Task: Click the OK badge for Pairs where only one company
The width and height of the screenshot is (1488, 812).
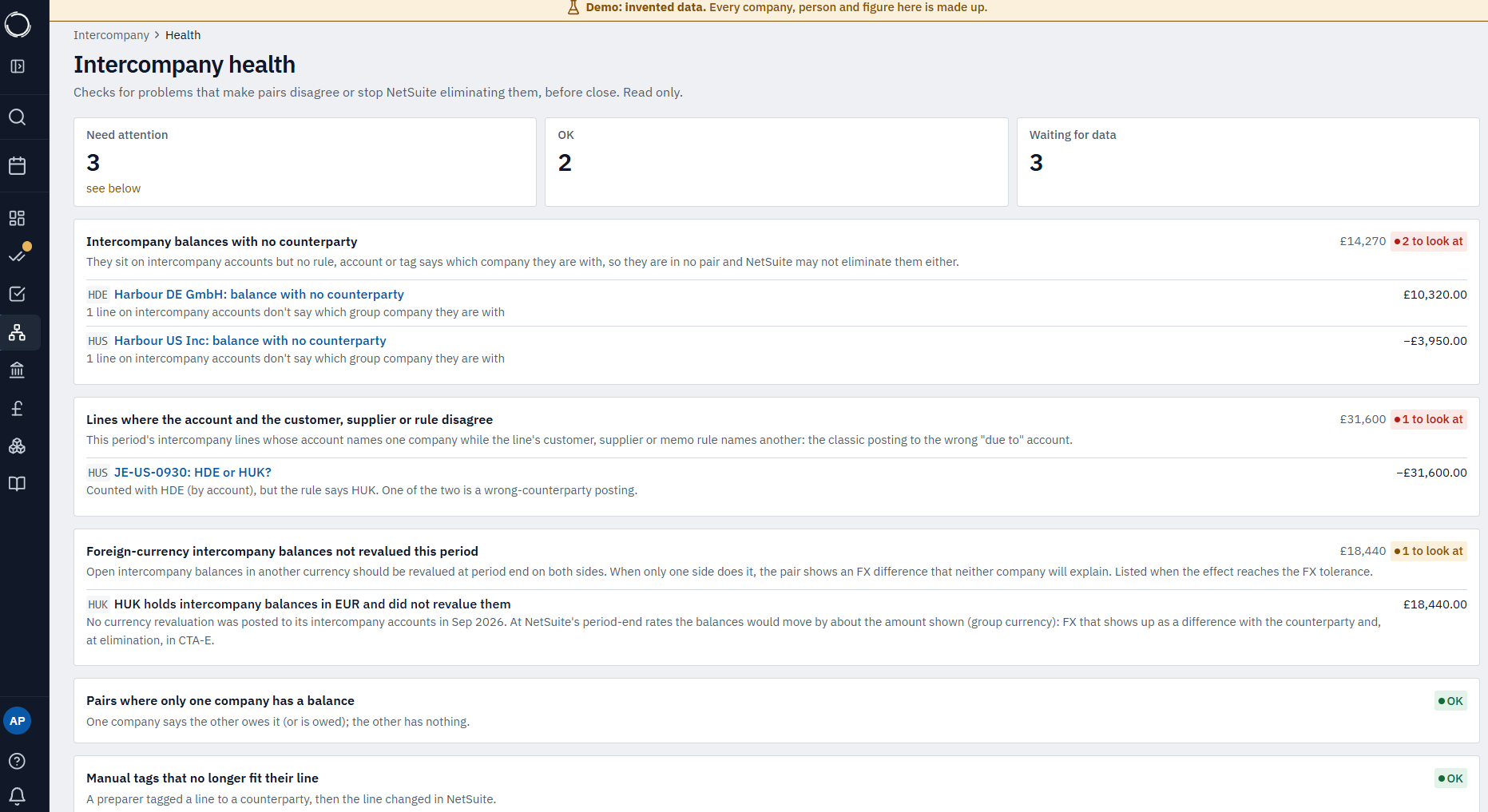Action: click(x=1450, y=701)
